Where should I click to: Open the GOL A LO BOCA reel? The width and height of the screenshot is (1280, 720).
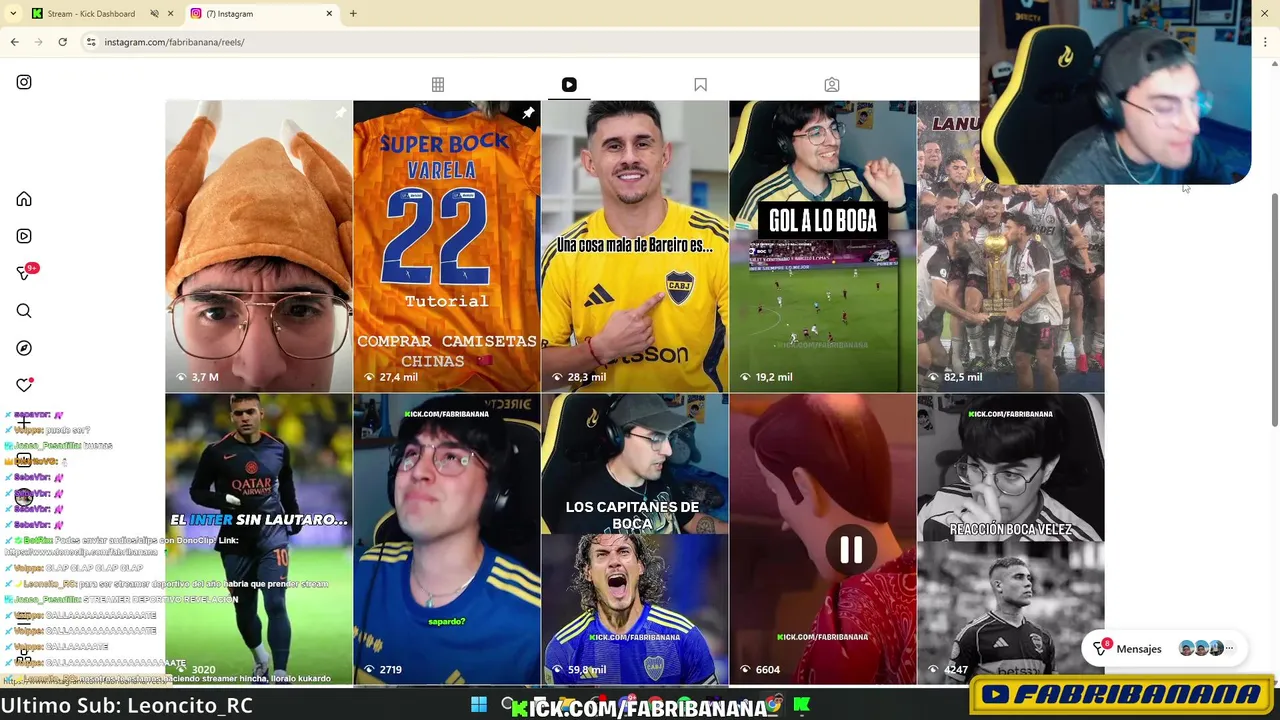823,246
